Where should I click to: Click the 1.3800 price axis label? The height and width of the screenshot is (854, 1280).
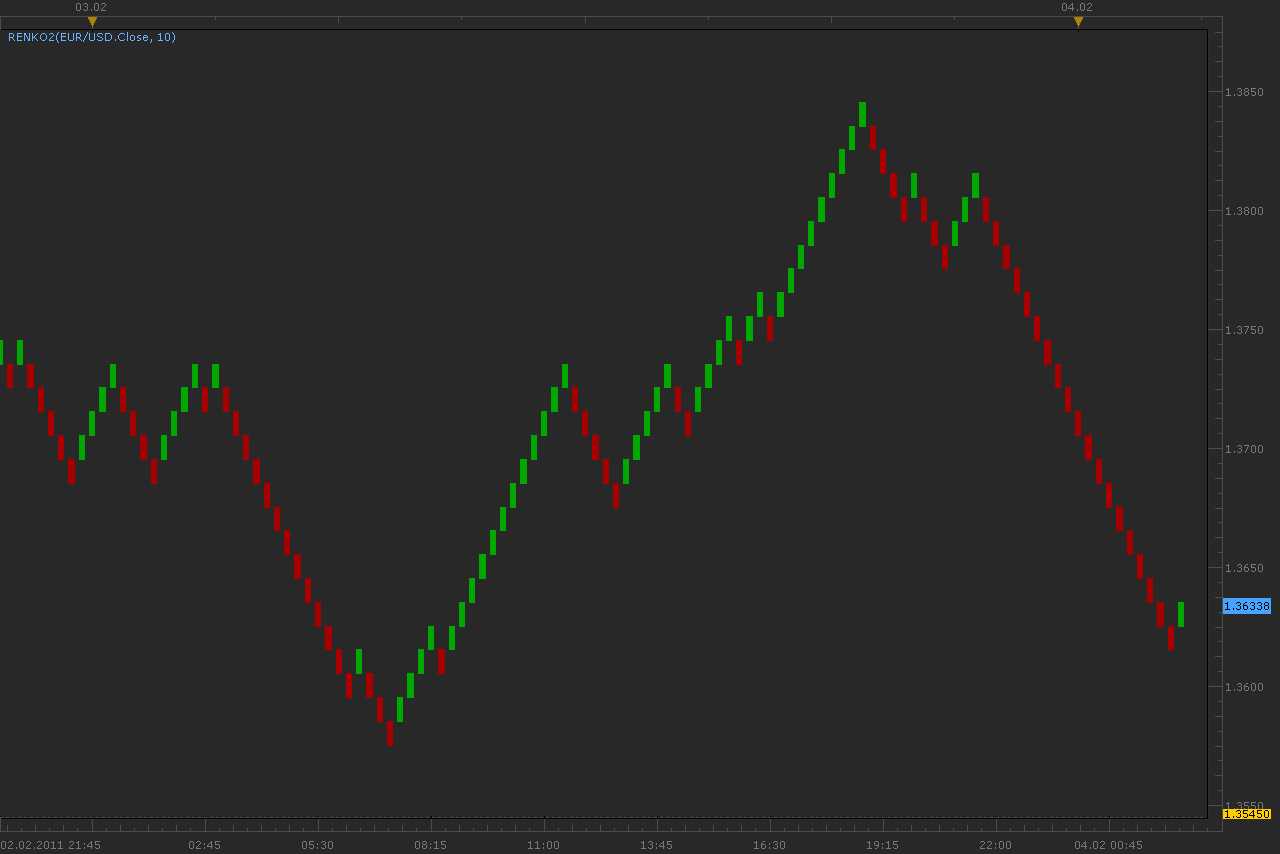point(1245,211)
